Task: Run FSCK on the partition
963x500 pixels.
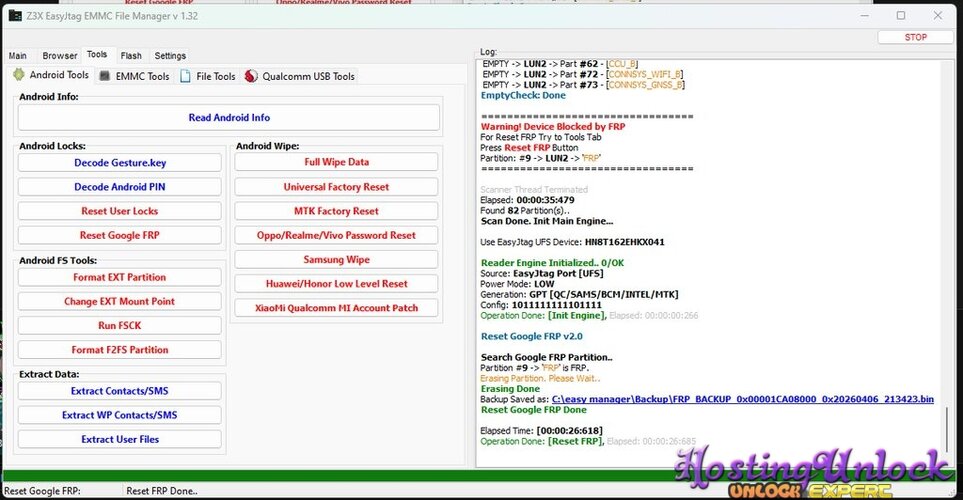Action: pyautogui.click(x=120, y=326)
